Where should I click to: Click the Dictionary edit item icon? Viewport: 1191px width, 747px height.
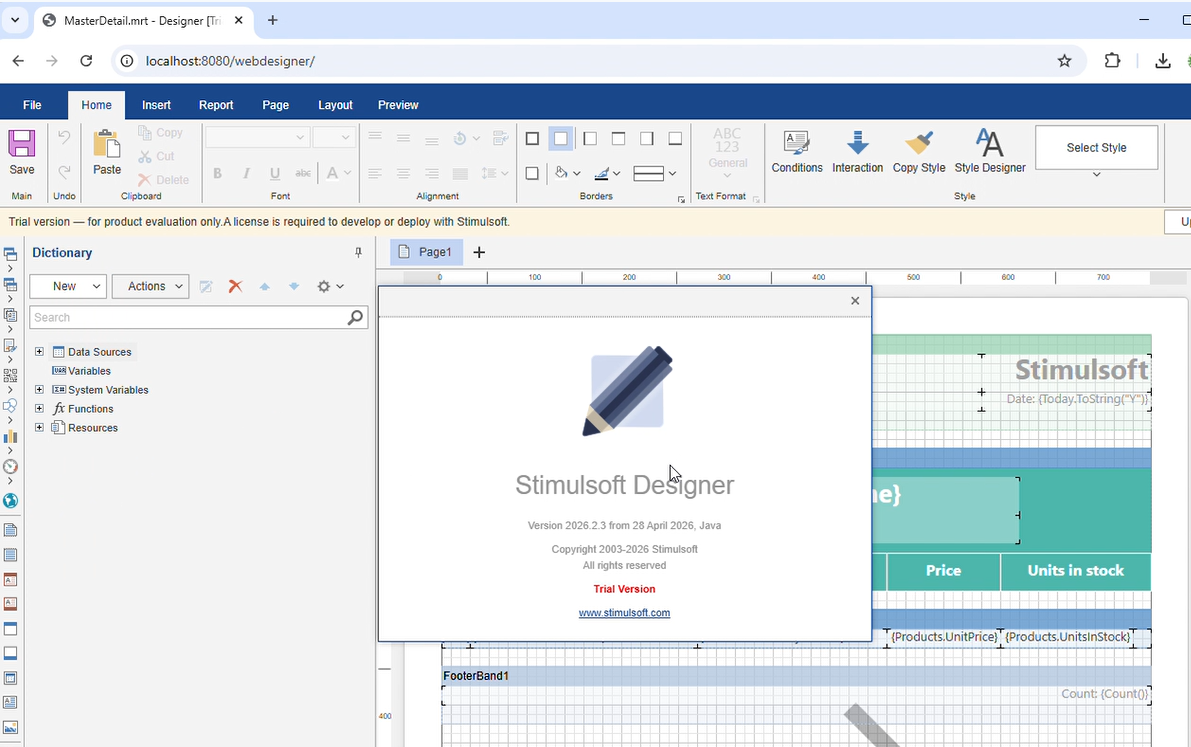pyautogui.click(x=206, y=286)
